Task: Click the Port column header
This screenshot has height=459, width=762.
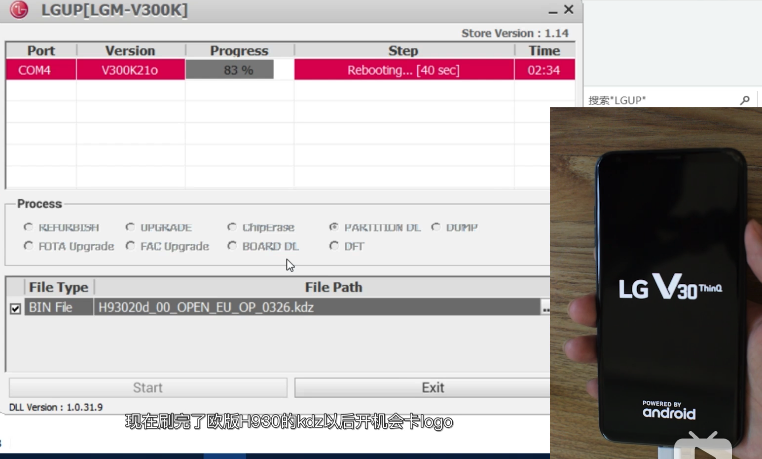Action: pyautogui.click(x=41, y=51)
